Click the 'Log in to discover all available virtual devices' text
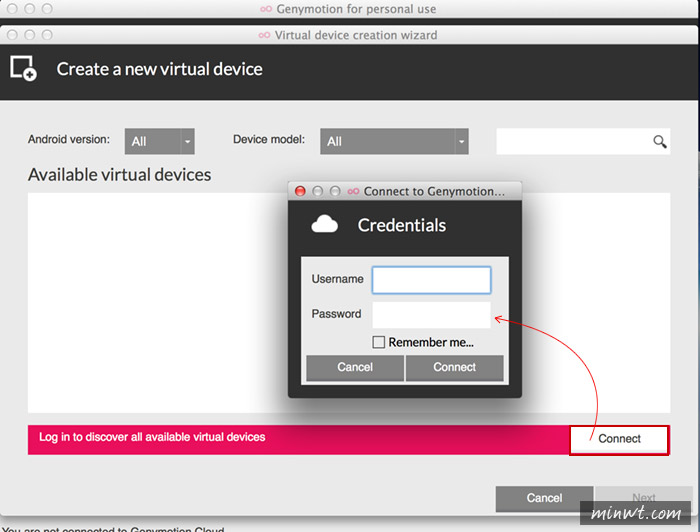This screenshot has width=700, height=532. coord(152,437)
